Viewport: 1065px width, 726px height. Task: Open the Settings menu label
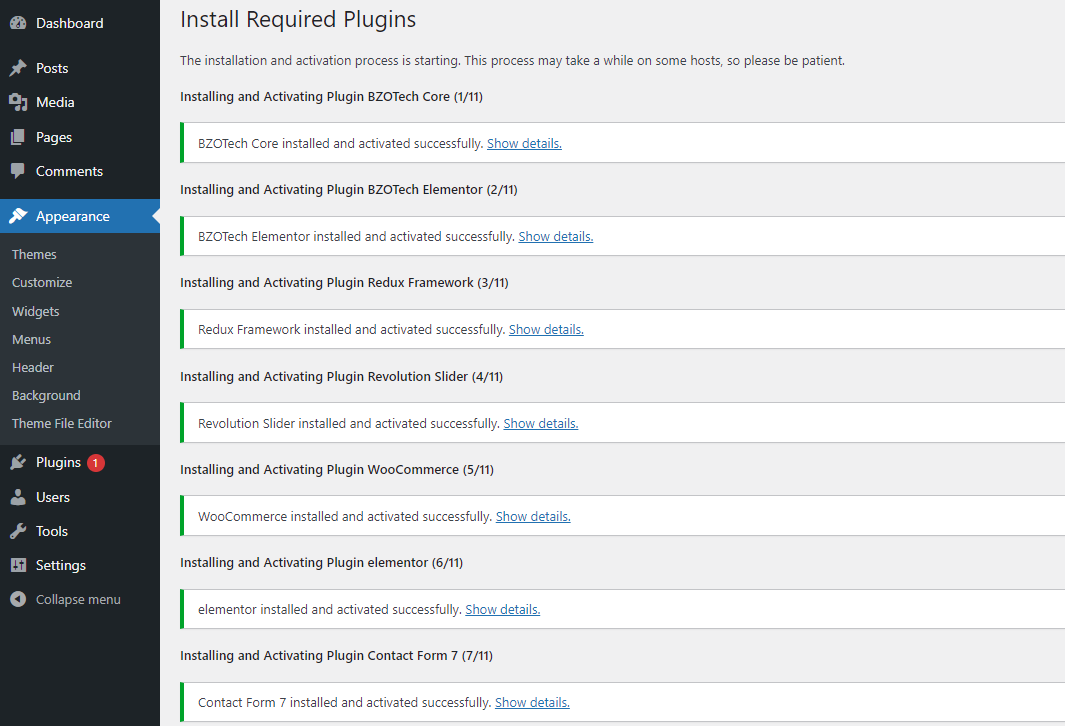[x=60, y=565]
